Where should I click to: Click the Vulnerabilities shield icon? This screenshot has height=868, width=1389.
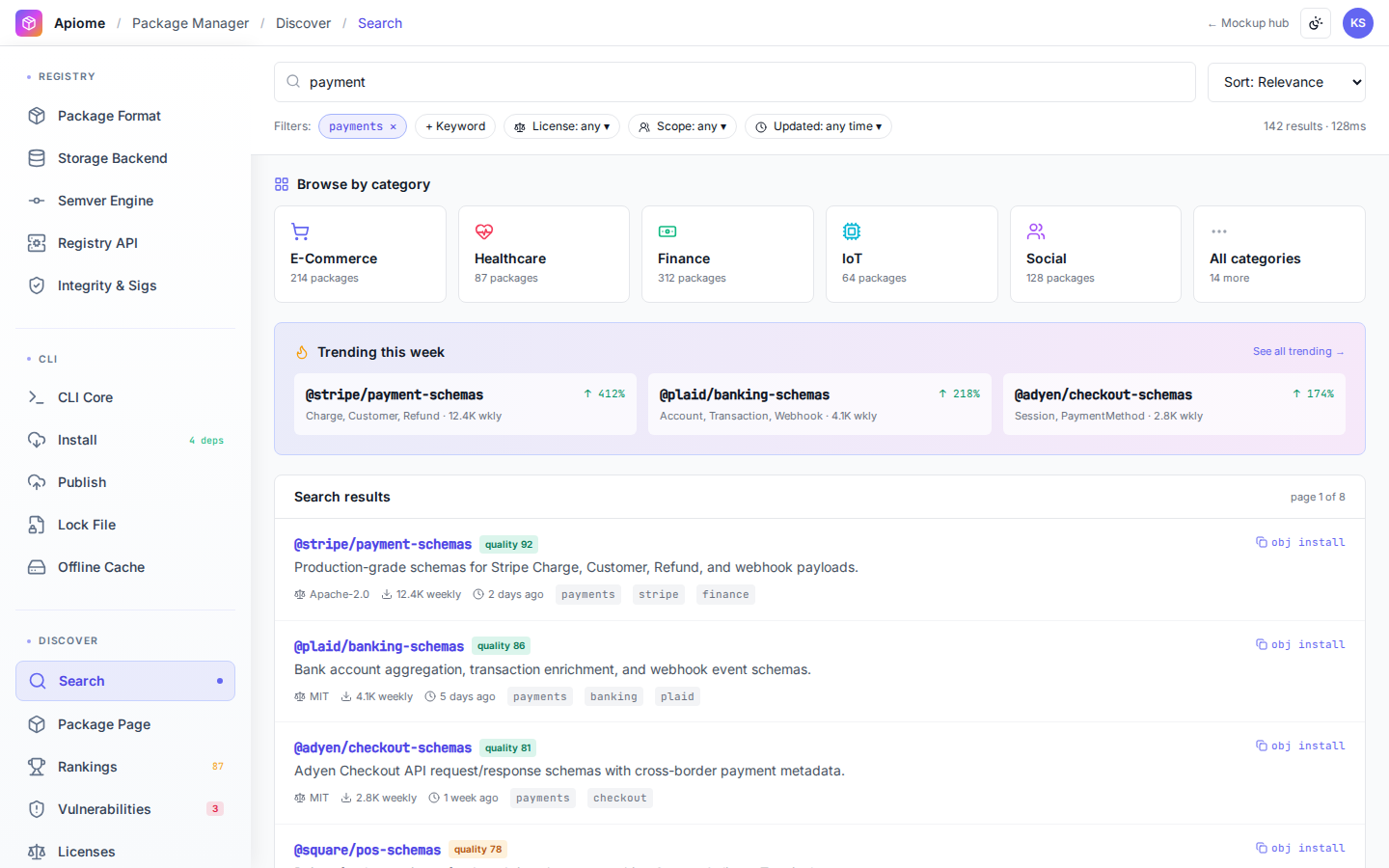point(37,809)
